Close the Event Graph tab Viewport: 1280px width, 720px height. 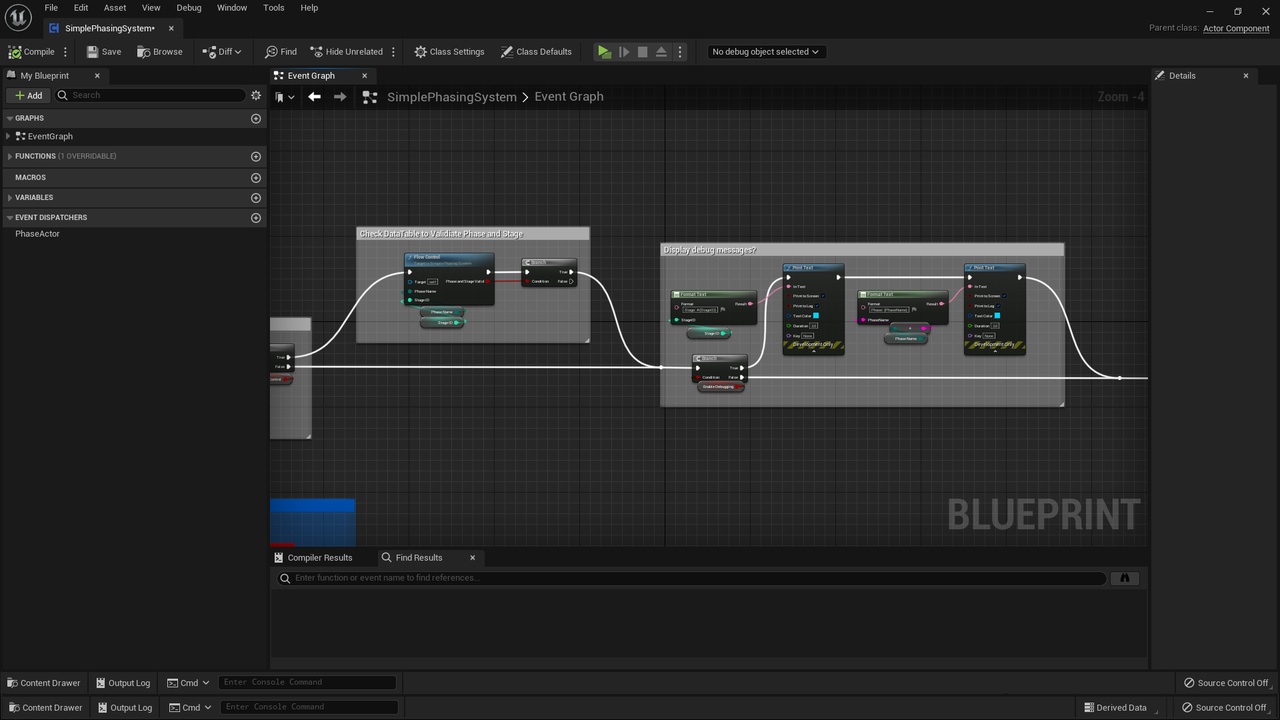pyautogui.click(x=364, y=76)
